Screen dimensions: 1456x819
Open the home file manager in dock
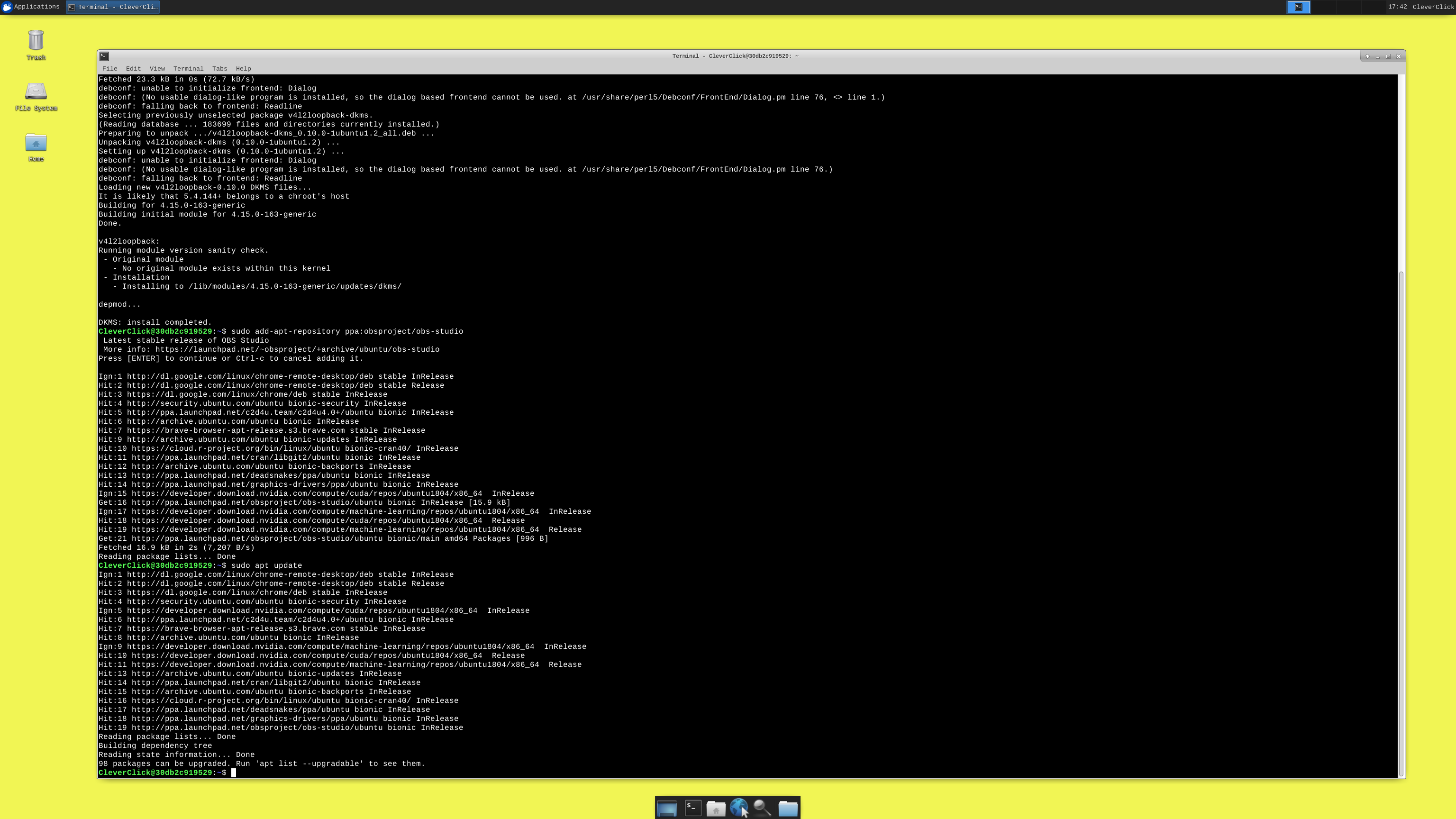point(716,808)
